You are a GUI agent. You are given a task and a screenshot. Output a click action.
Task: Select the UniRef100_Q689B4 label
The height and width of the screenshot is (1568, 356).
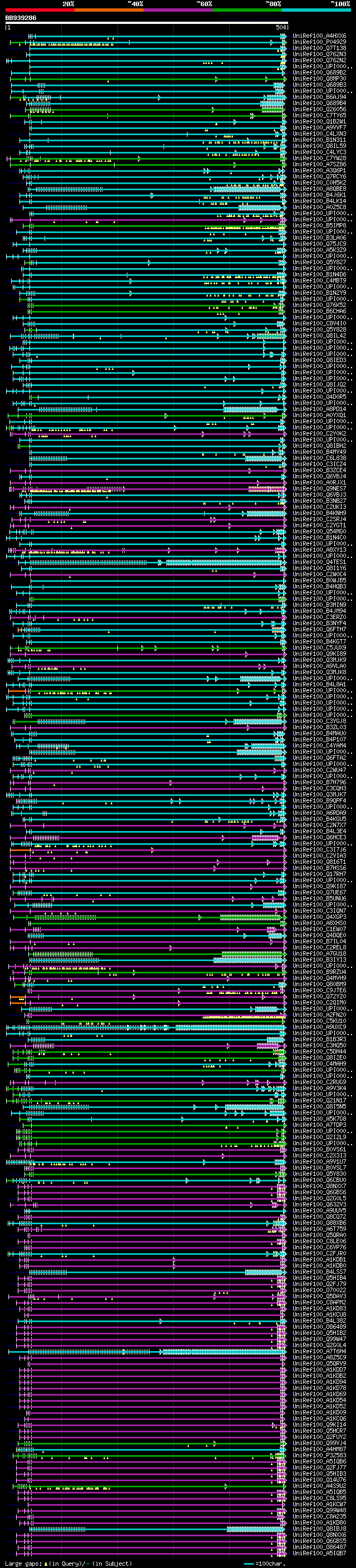(x=319, y=103)
